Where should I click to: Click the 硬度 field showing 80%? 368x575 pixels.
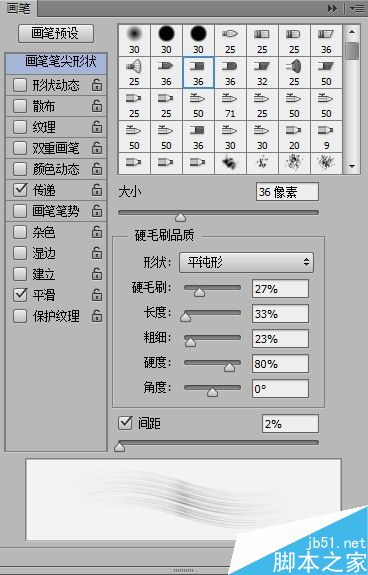tap(280, 364)
